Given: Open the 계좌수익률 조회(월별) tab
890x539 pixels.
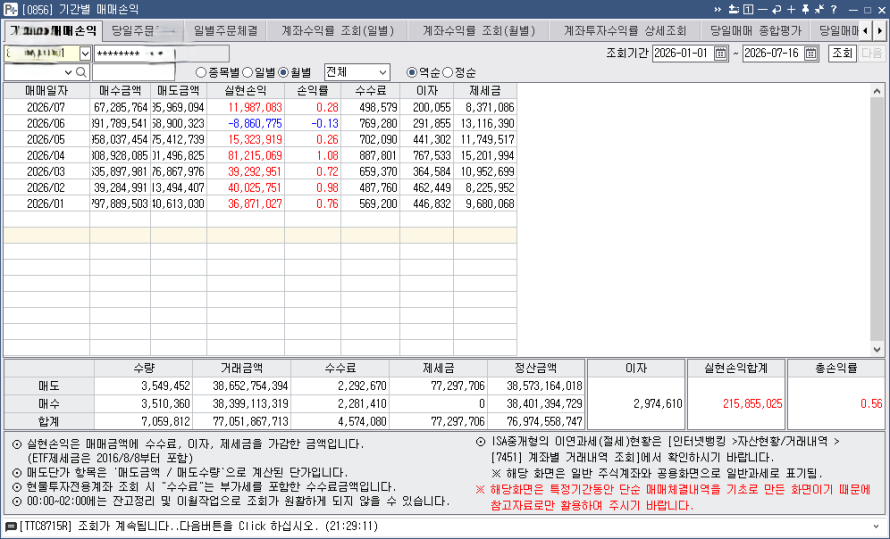Looking at the screenshot, I should click(x=479, y=31).
